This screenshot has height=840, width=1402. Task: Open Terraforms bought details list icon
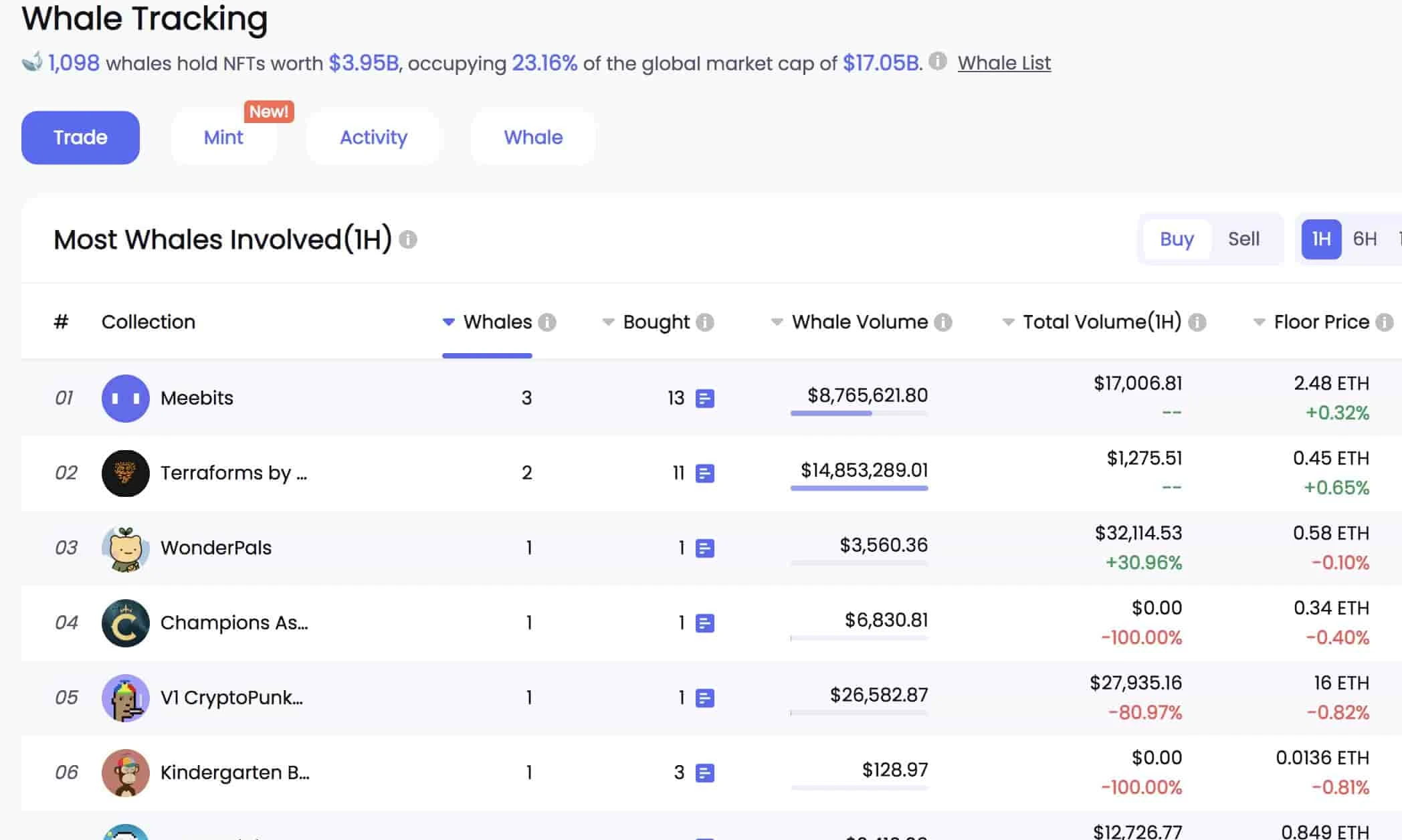coord(705,474)
